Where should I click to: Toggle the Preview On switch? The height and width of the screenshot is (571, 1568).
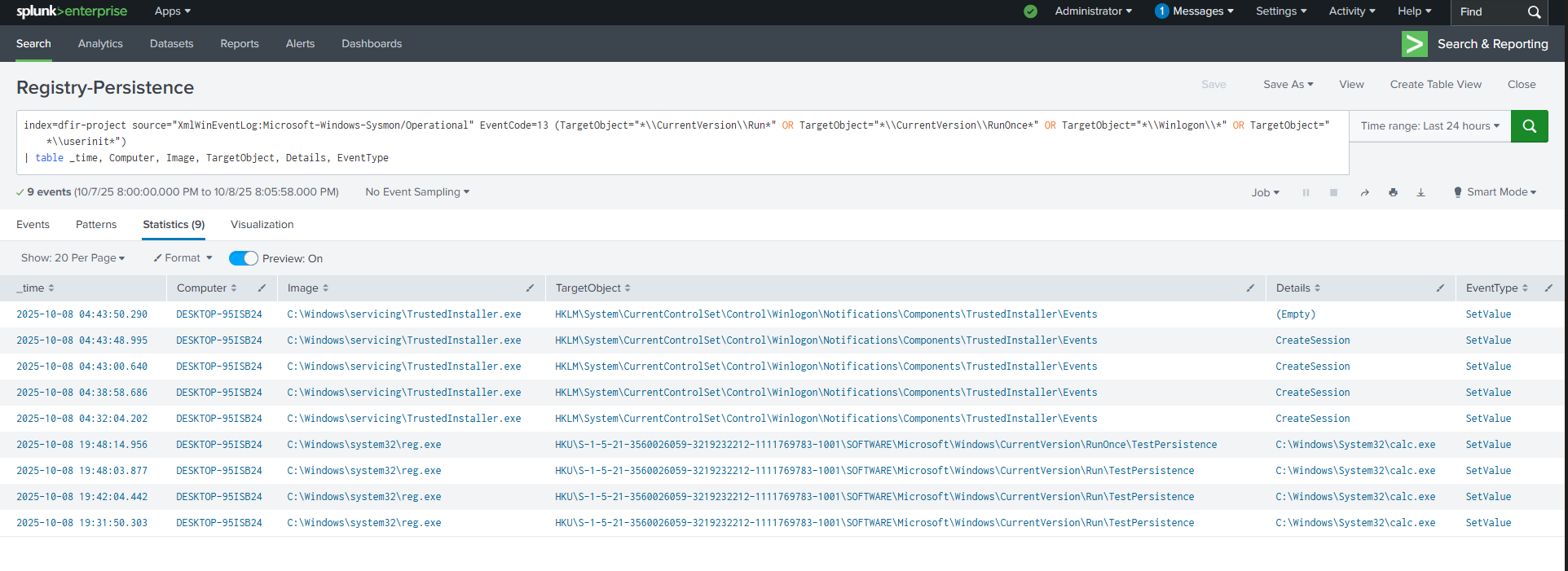point(244,258)
